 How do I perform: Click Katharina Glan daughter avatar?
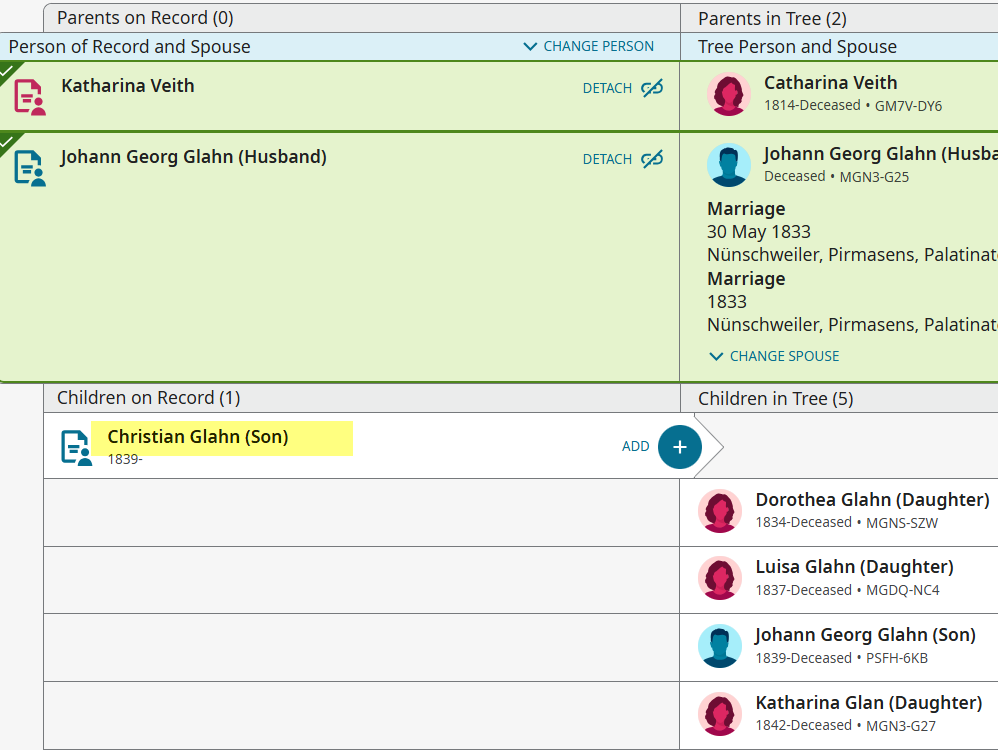click(x=720, y=714)
